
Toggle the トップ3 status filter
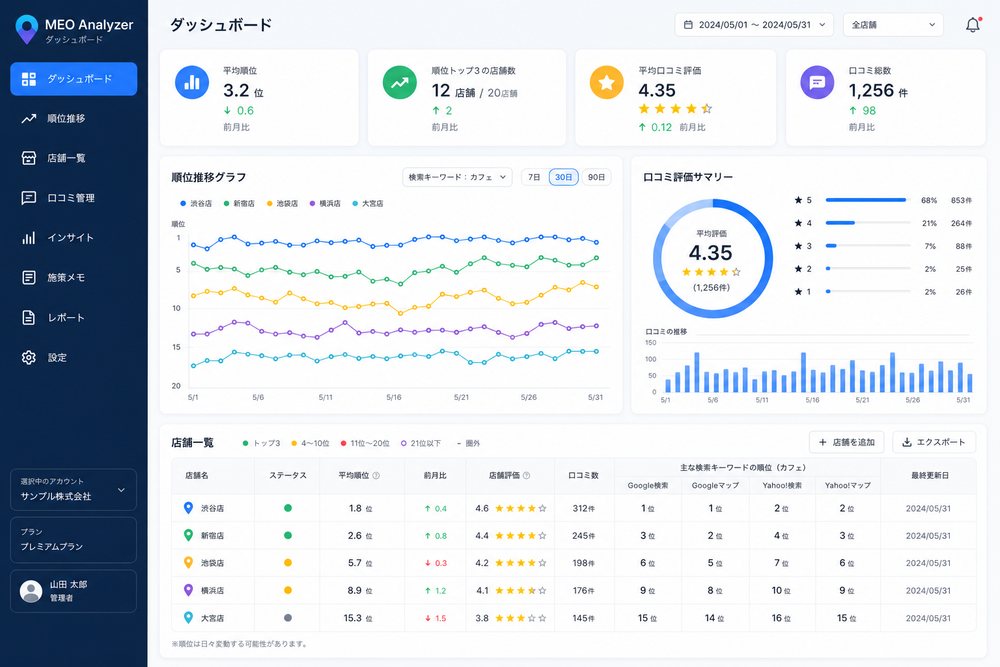pos(261,443)
